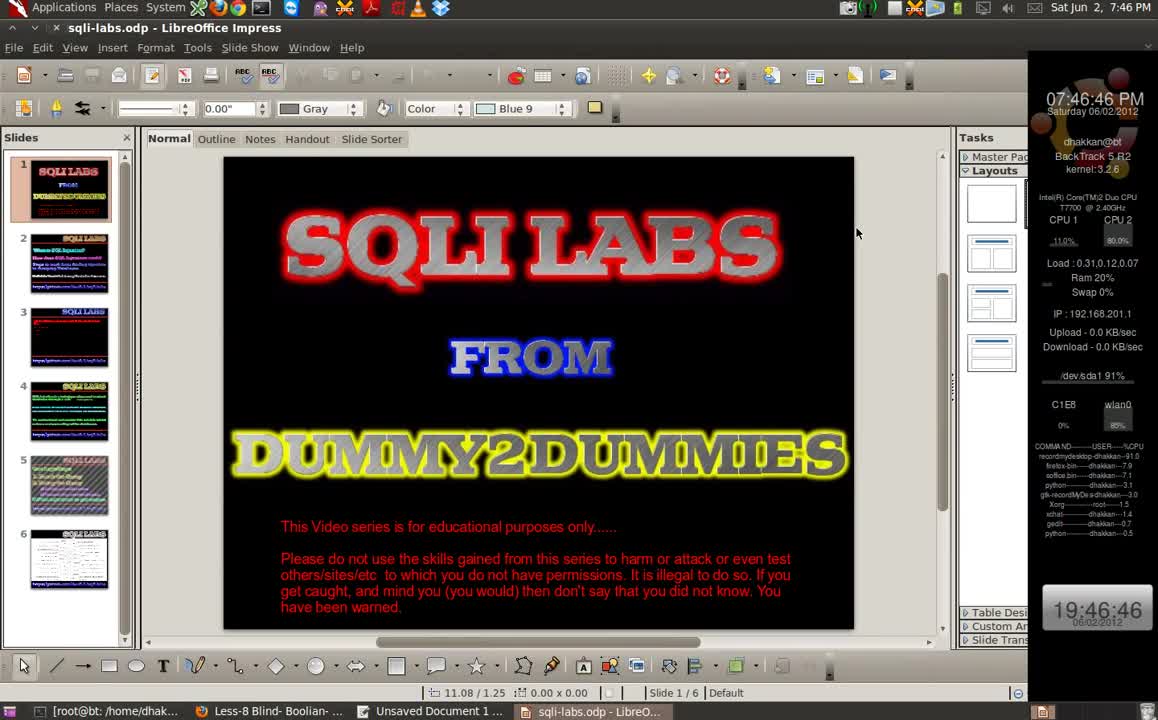Open the Connector tool dropdown arrow
The width and height of the screenshot is (1158, 720).
tap(256, 666)
